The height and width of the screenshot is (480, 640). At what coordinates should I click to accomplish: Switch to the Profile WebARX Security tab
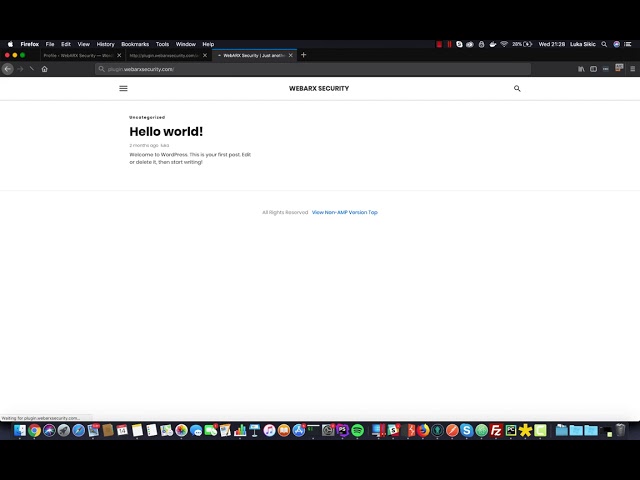[x=78, y=56]
